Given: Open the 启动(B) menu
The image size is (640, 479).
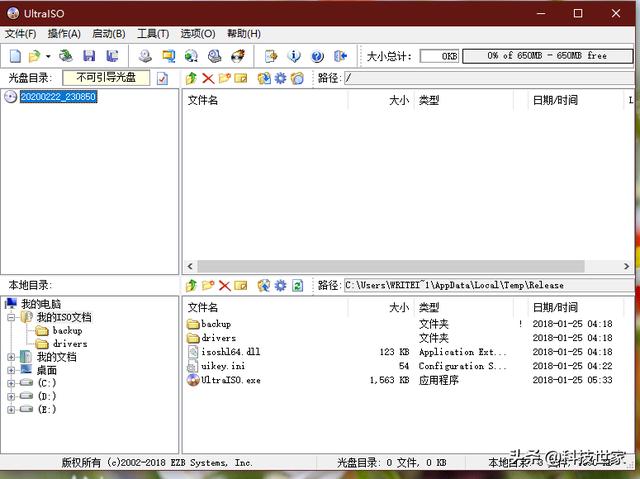Looking at the screenshot, I should tap(109, 33).
